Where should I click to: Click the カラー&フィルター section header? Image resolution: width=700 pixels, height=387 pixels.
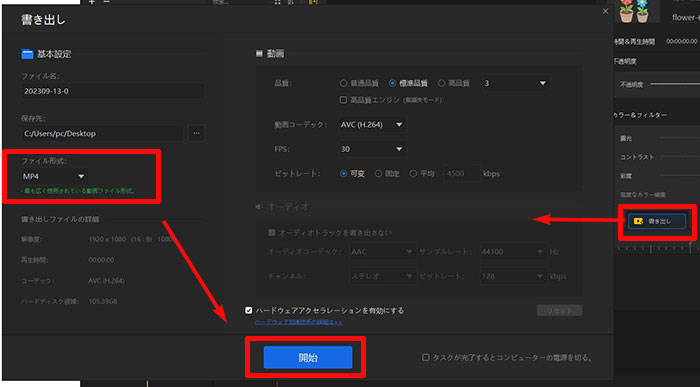641,115
